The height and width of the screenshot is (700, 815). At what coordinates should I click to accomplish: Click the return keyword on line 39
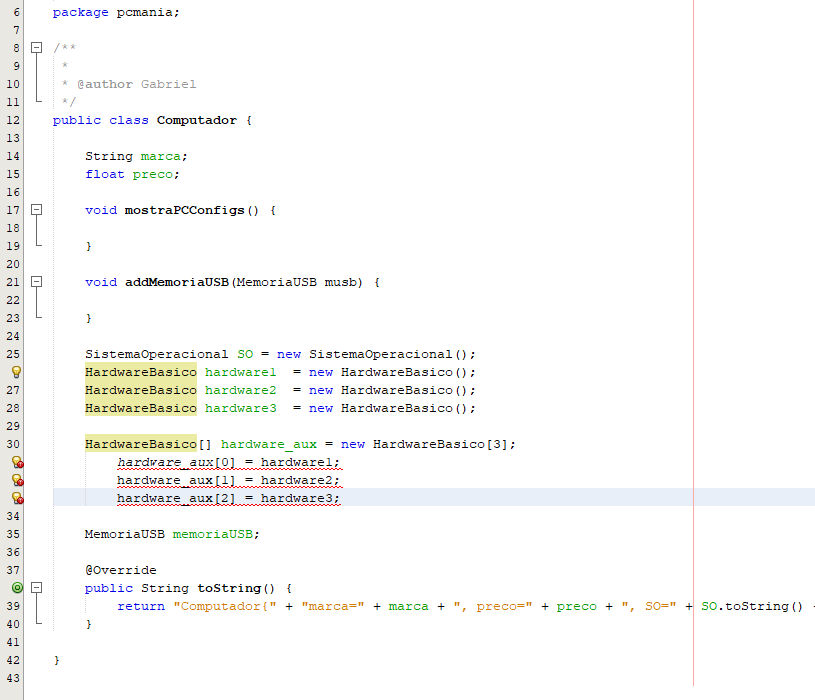point(141,606)
